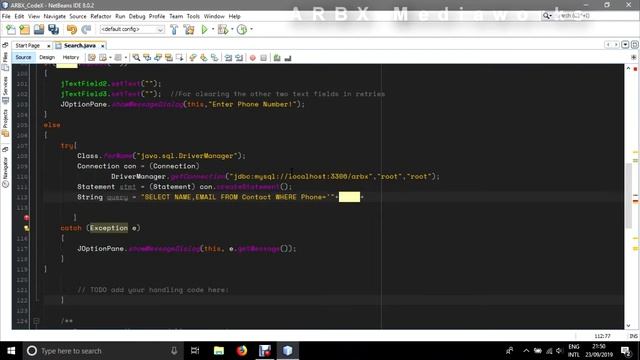Screen dimensions: 640x360
Task: Open the Projects side panel
Action: (5, 123)
